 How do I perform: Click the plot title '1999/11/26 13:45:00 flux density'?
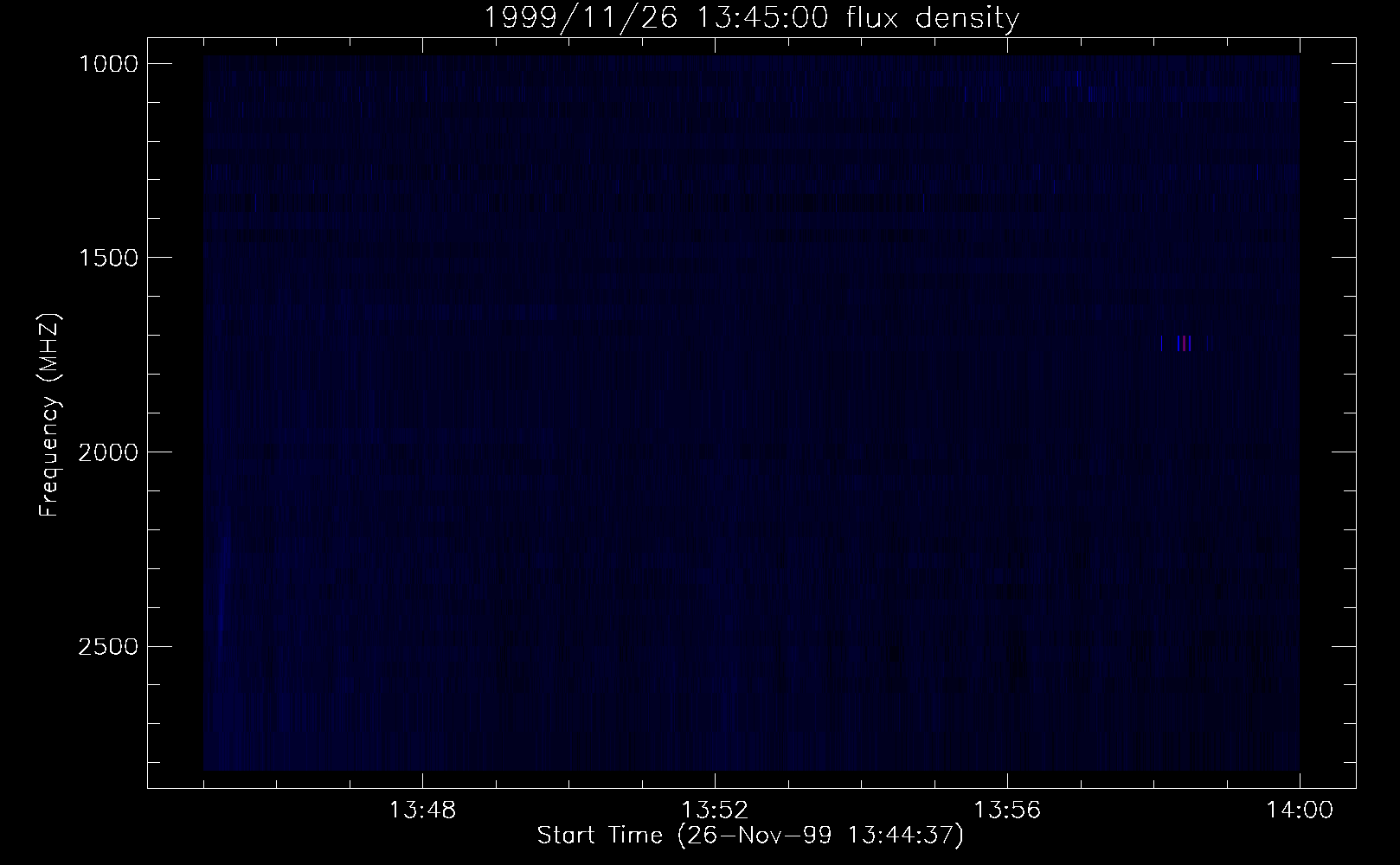coord(750,17)
